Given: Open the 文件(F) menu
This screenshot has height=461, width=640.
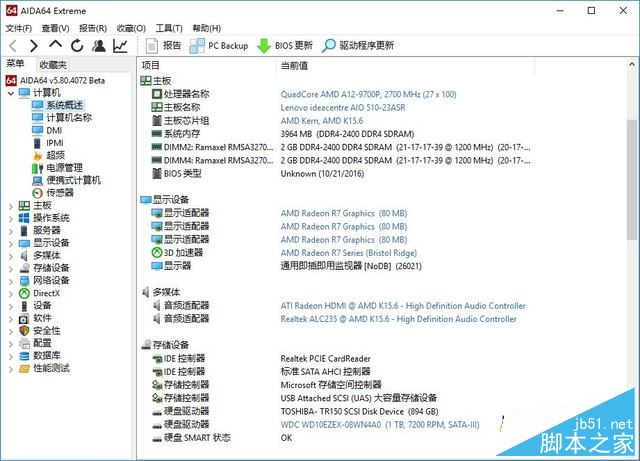Looking at the screenshot, I should pos(19,28).
